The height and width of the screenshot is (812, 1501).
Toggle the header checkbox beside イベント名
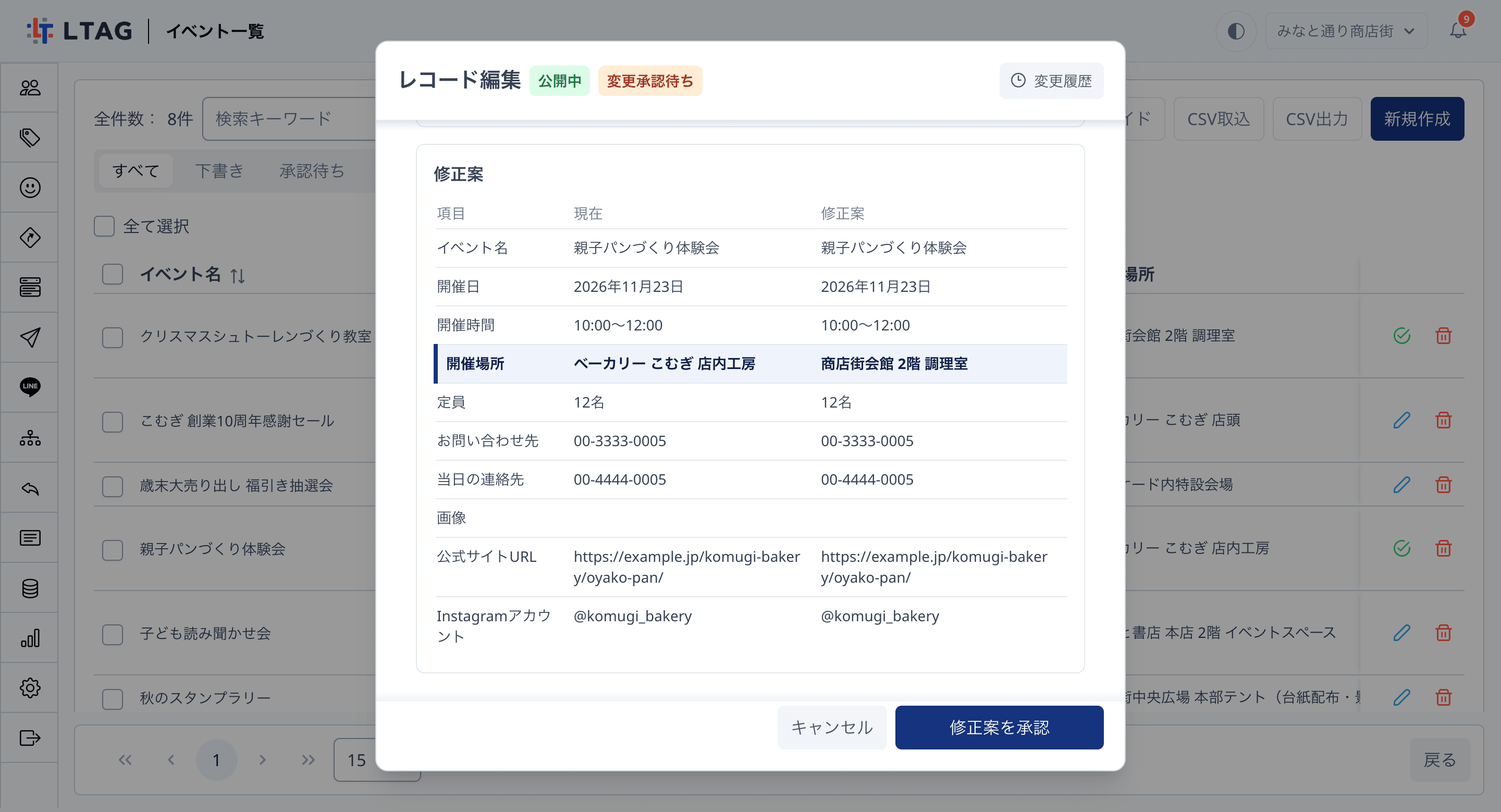pos(113,274)
